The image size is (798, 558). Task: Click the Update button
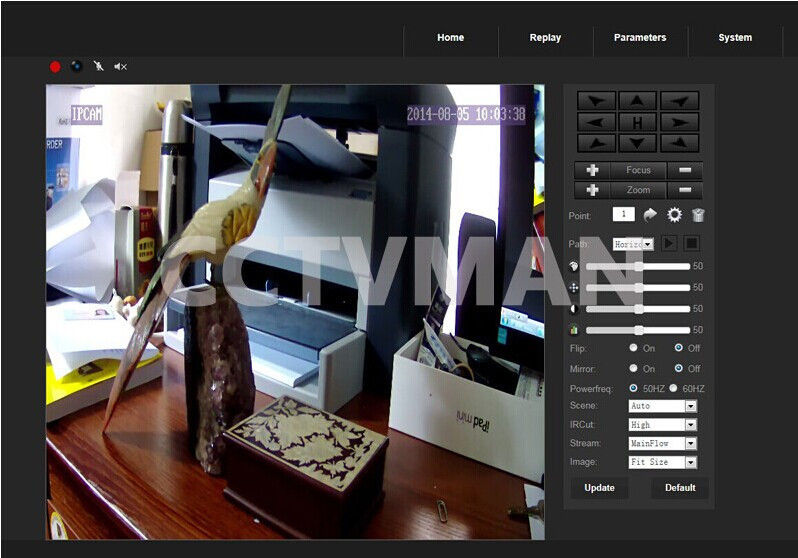coord(599,488)
